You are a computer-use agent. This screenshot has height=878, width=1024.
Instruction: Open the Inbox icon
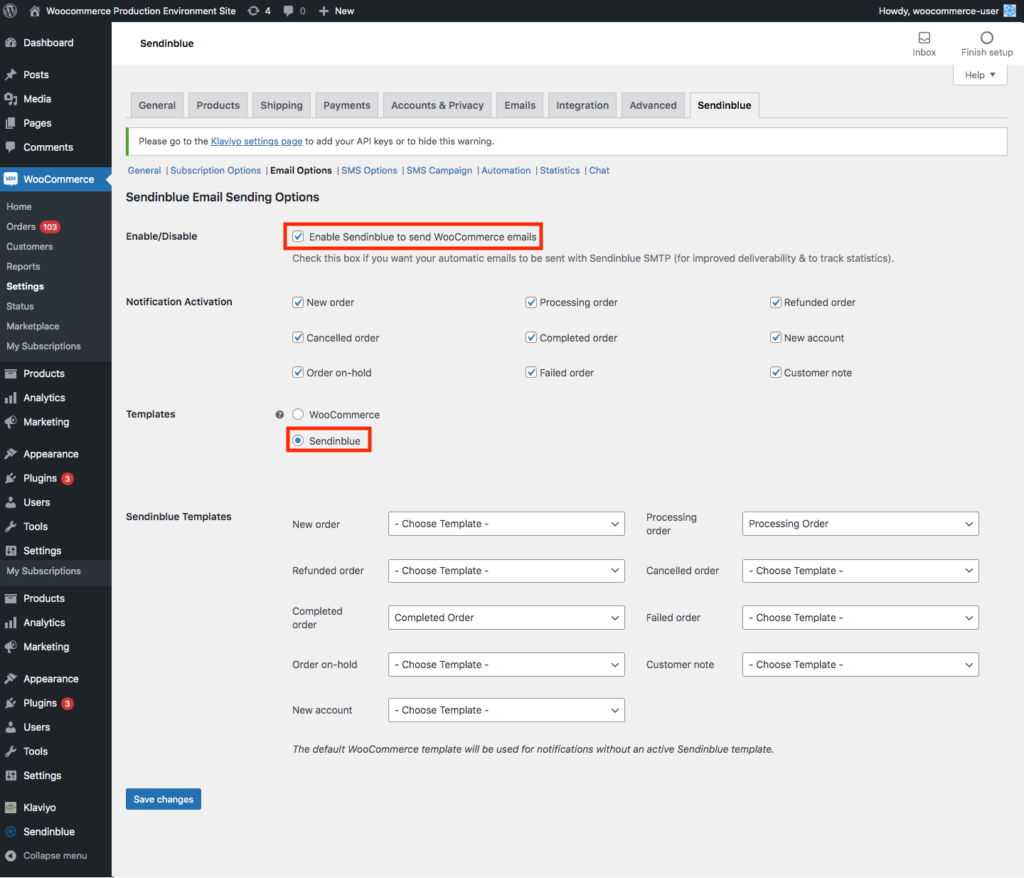[x=924, y=38]
